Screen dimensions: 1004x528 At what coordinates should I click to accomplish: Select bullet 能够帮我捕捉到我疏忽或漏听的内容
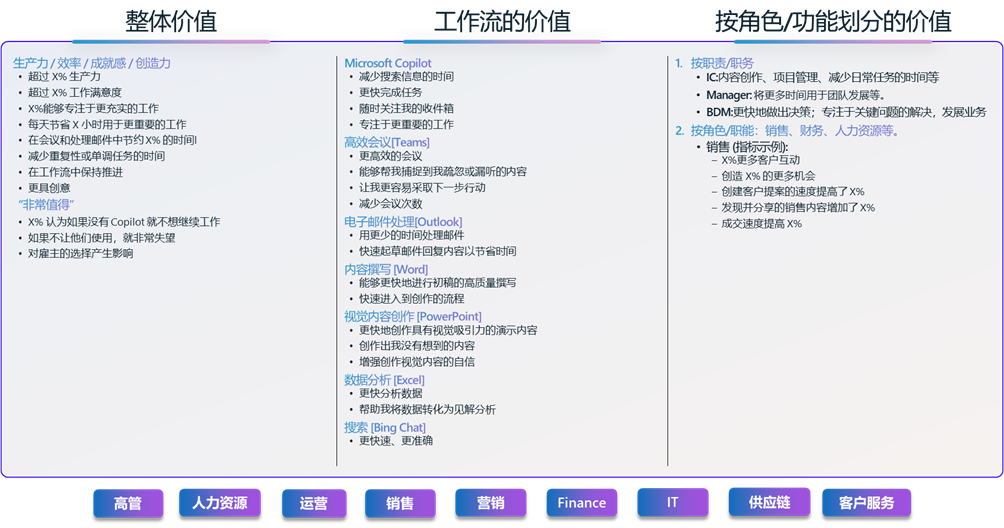point(442,172)
